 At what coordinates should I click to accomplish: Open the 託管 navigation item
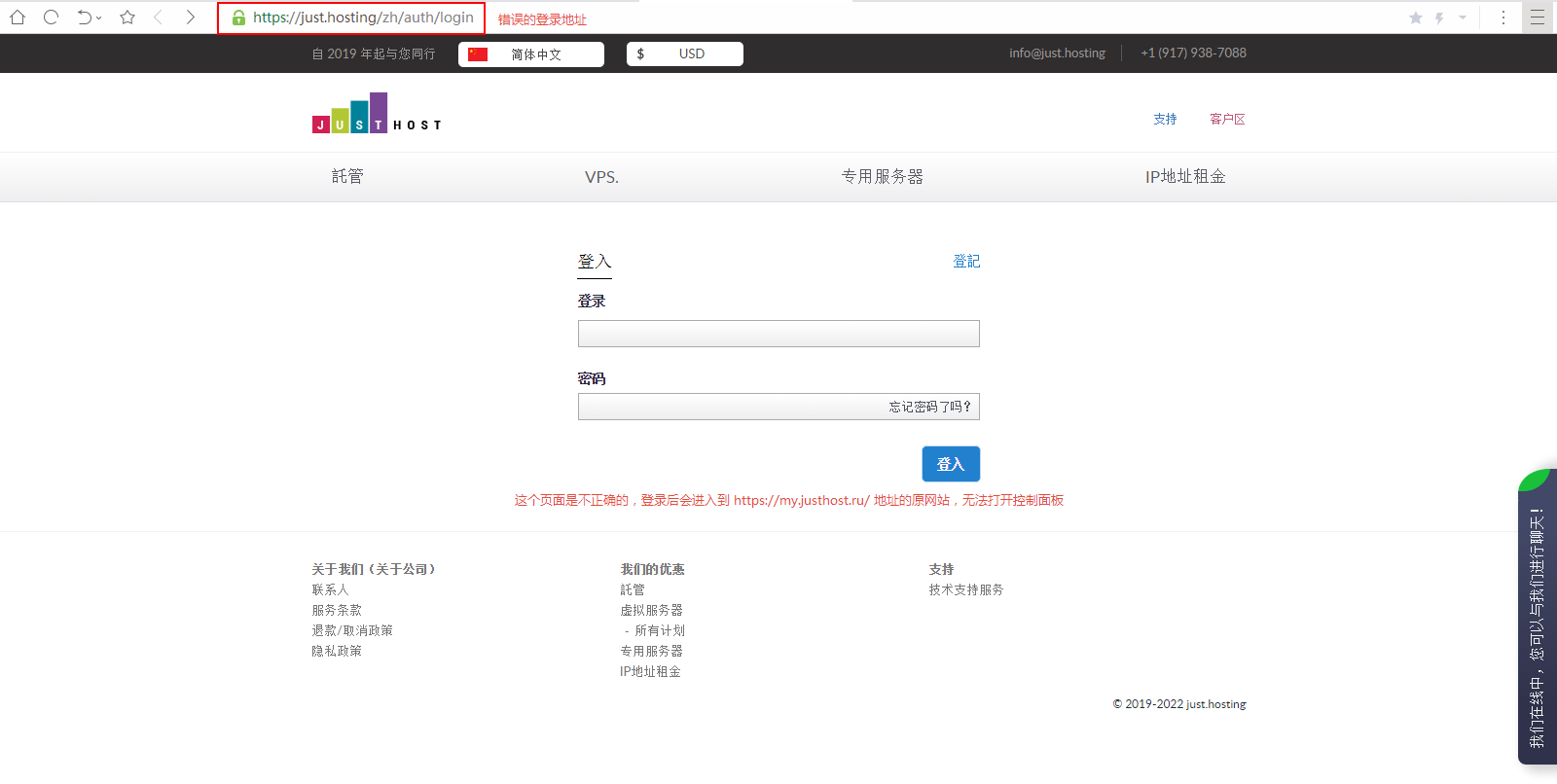pos(347,176)
